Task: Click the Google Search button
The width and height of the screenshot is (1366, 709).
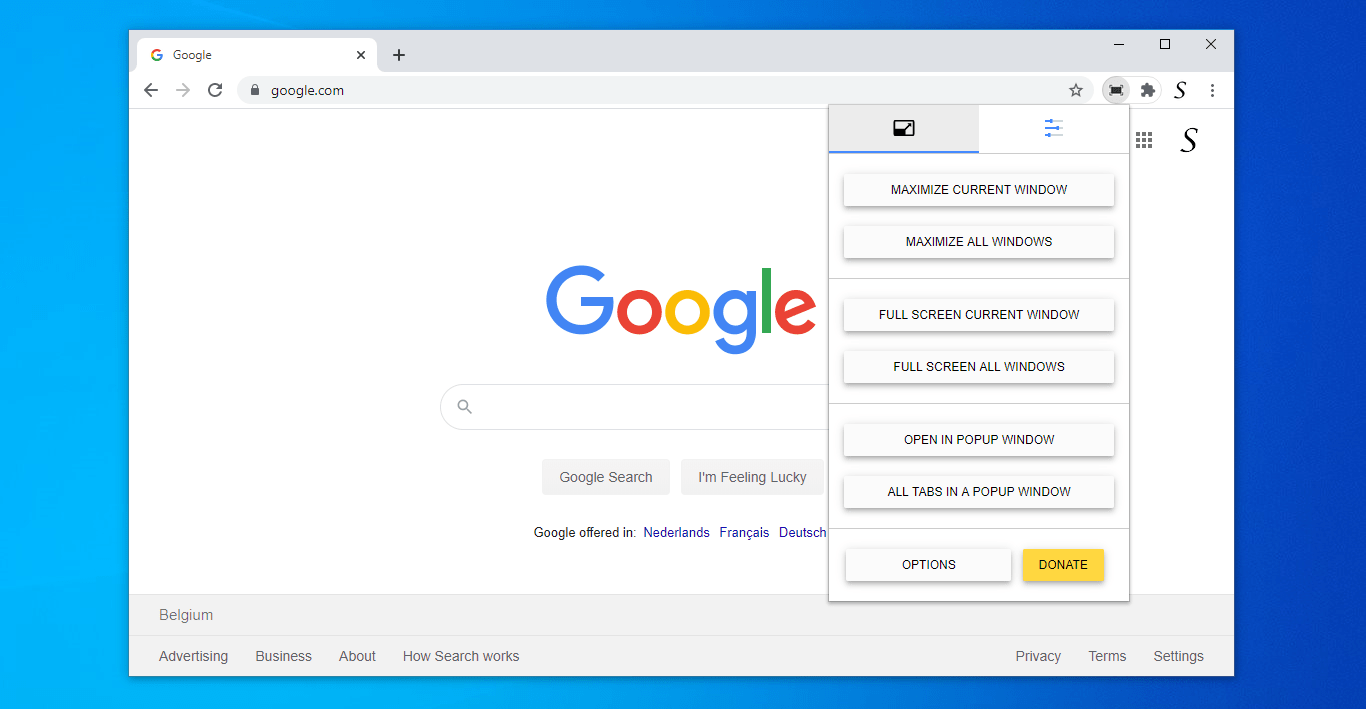Action: (606, 477)
